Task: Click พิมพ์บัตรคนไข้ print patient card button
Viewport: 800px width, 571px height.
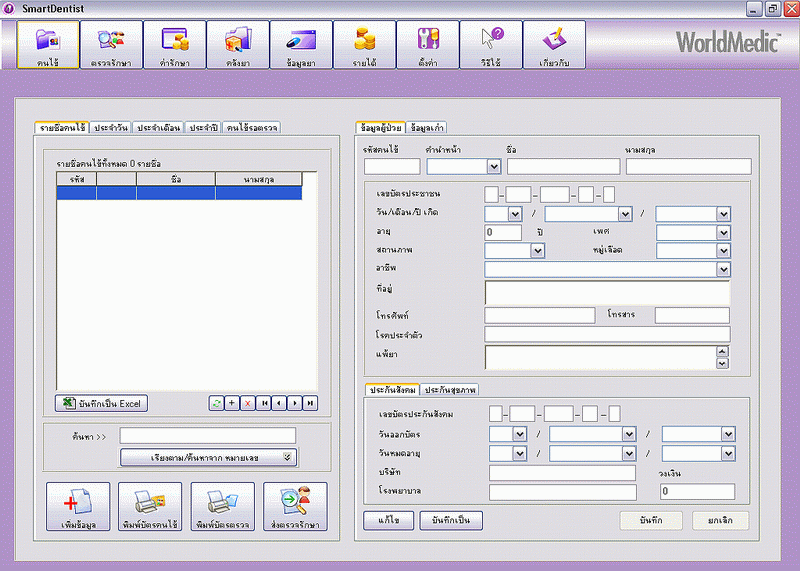Action: coord(150,506)
